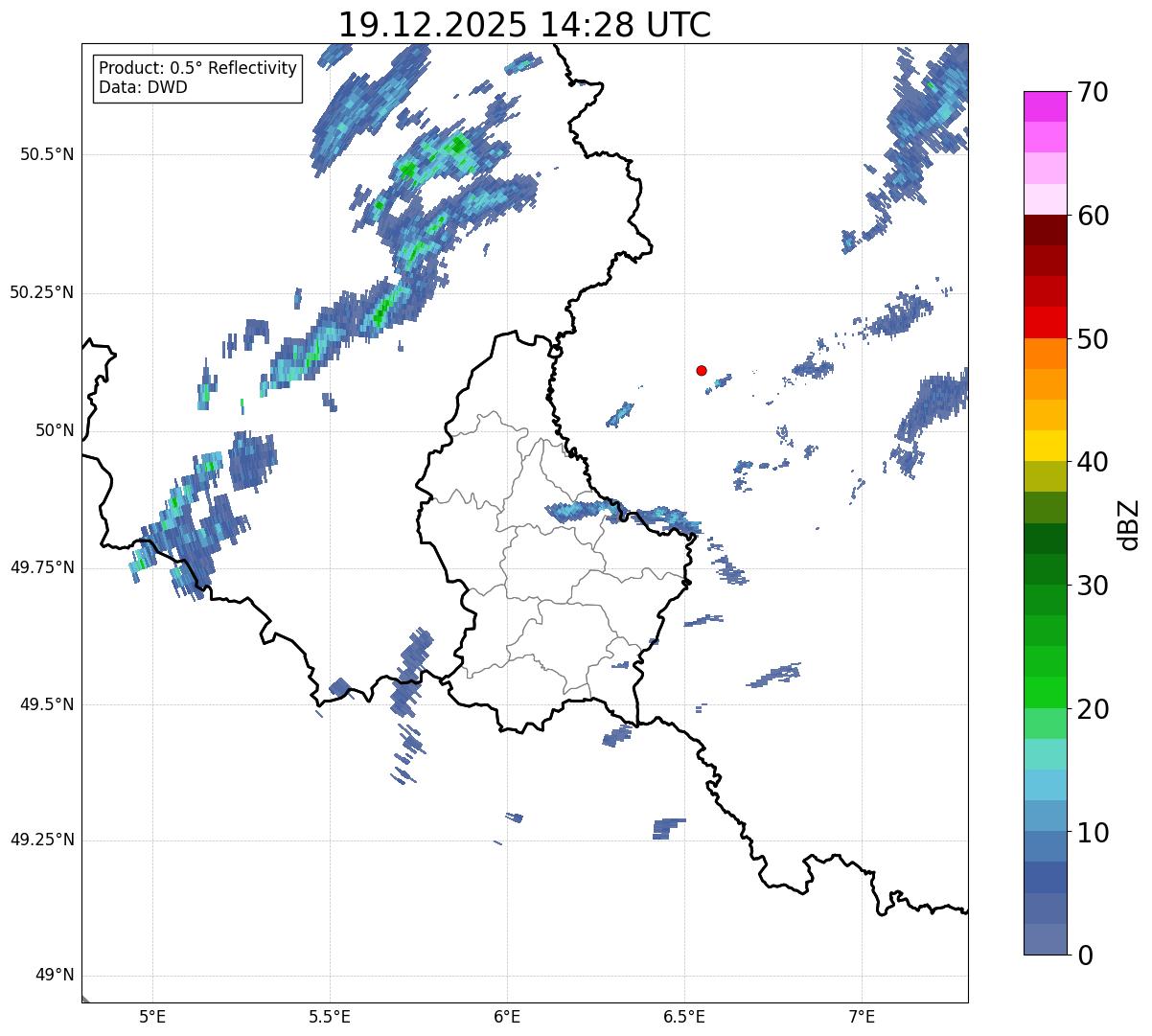This screenshot has width=1152, height=1036.
Task: Click the bright green colorbar segment above 20
Action: point(1046,692)
